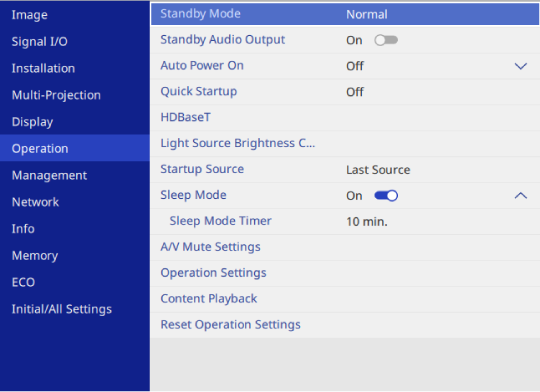Expand the Auto Power On chevron
The height and width of the screenshot is (392, 540).
point(520,66)
